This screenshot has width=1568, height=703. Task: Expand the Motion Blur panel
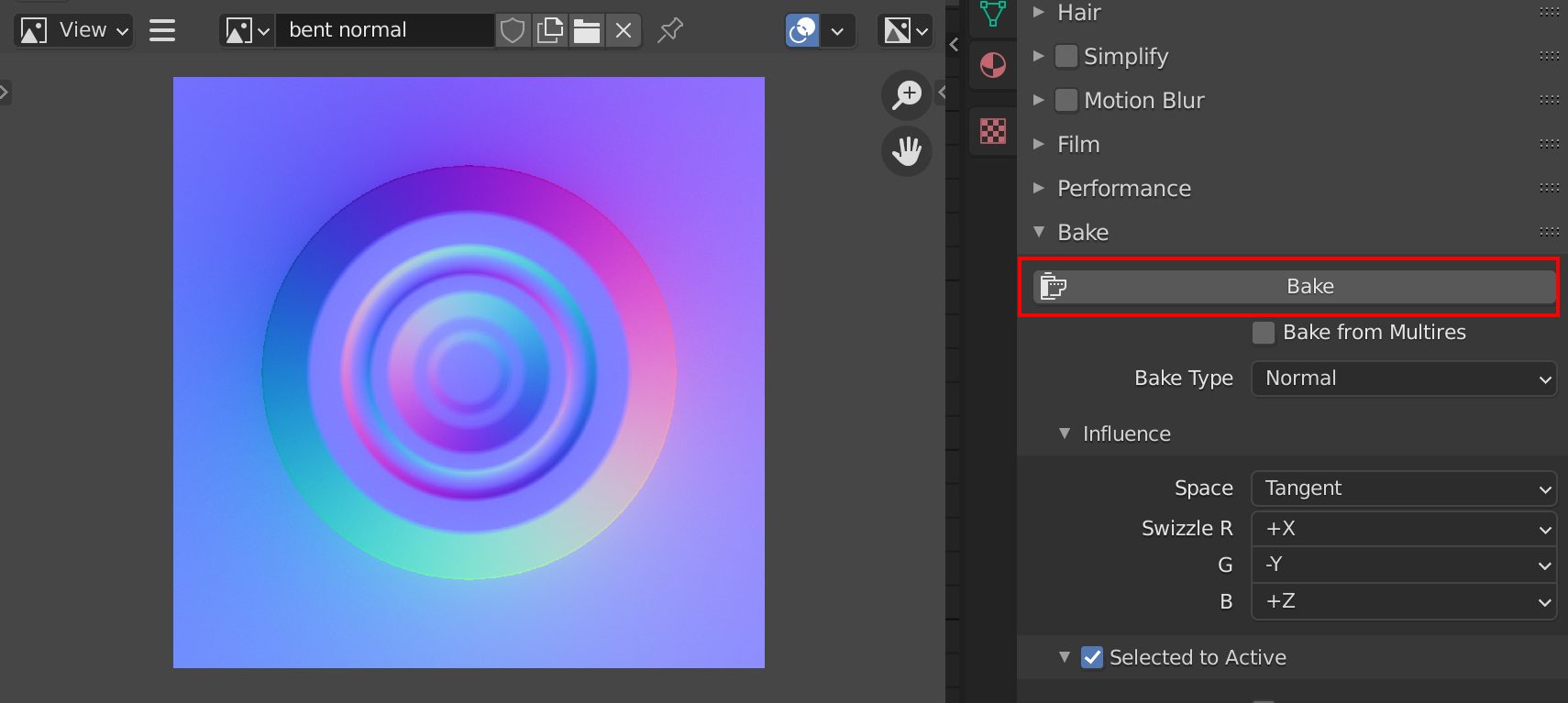(x=1039, y=100)
